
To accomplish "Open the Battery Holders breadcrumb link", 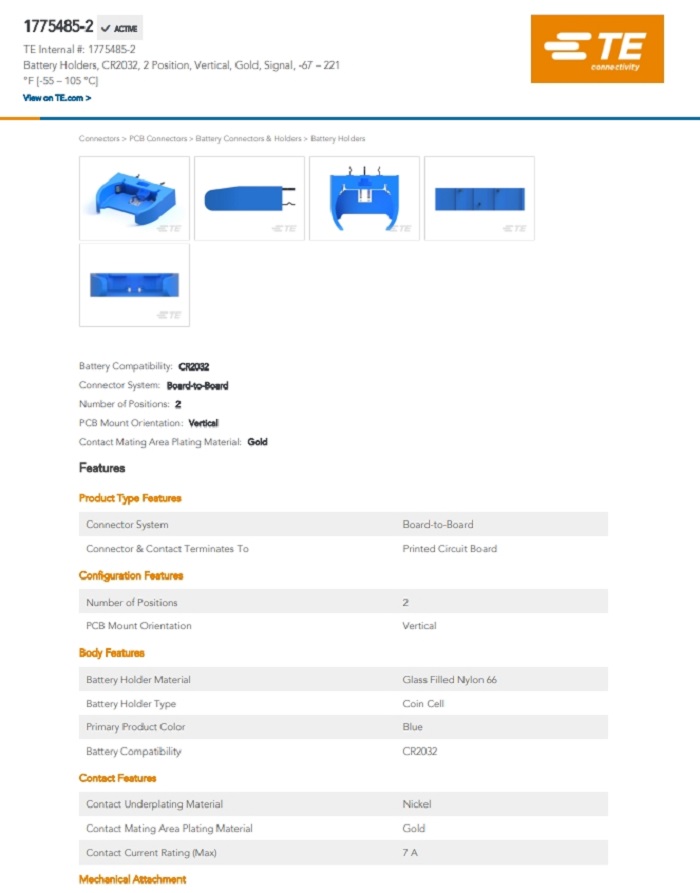I will coord(338,138).
